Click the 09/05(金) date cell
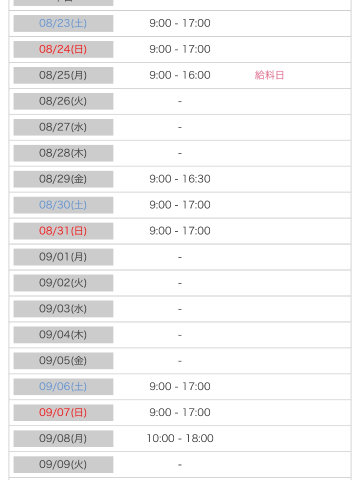Viewport: 360px width, 480px height. (63, 361)
